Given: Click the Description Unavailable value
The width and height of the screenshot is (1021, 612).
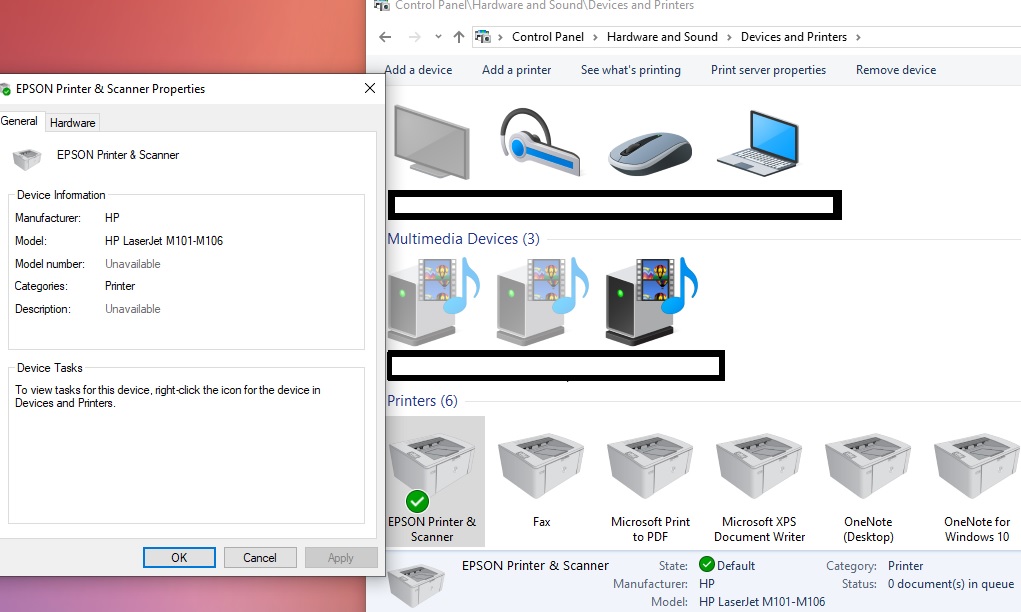Looking at the screenshot, I should click(133, 309).
